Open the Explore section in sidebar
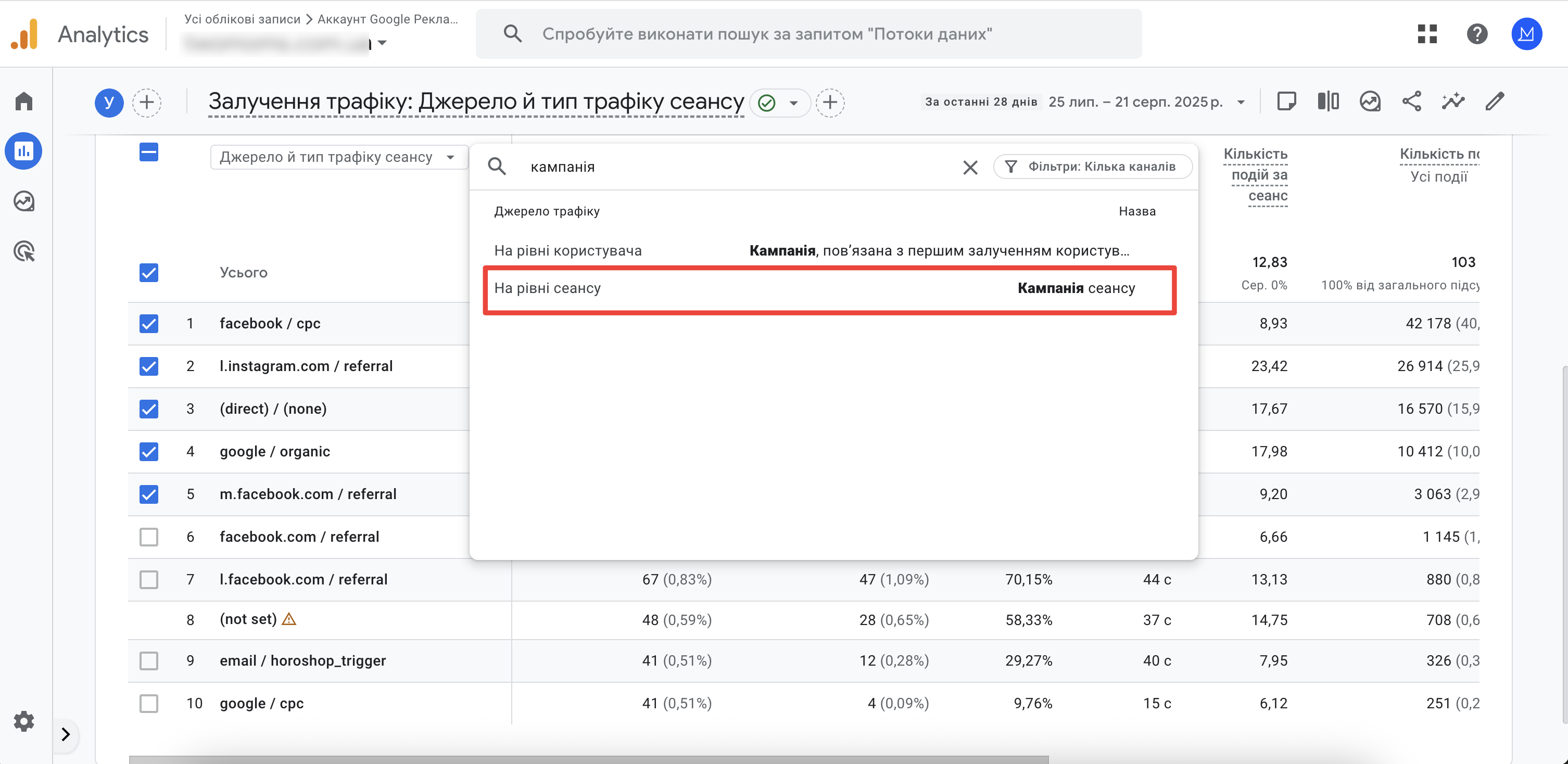Screen dimensions: 1568x764 (24, 201)
